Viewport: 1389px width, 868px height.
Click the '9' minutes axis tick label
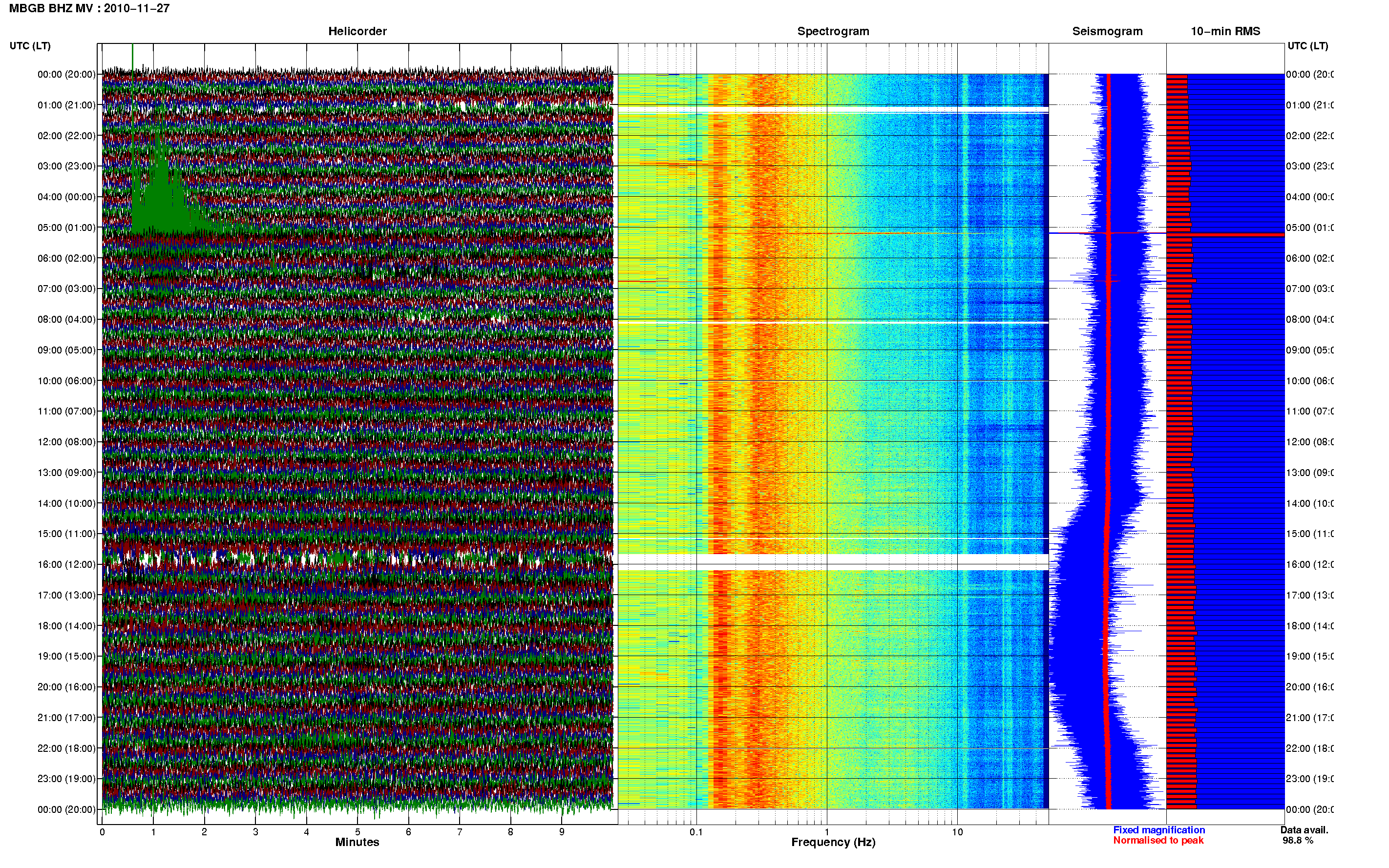coord(562,832)
